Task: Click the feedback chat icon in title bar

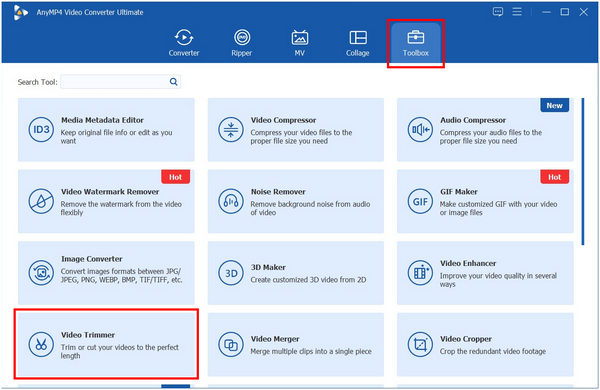Action: (x=498, y=12)
